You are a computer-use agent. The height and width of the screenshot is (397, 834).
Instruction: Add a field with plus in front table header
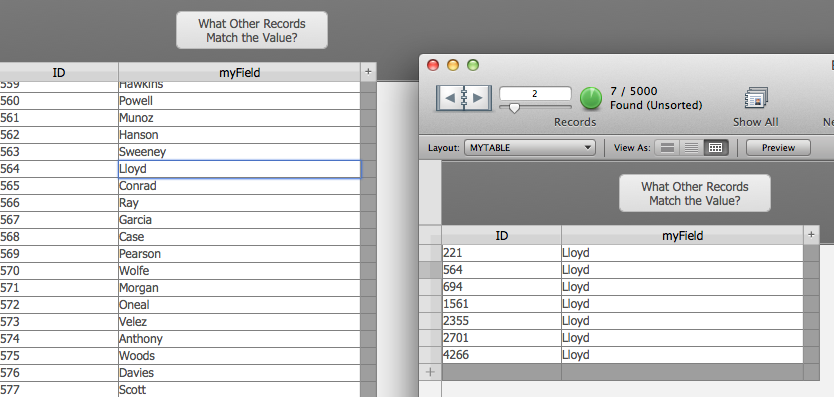point(811,235)
